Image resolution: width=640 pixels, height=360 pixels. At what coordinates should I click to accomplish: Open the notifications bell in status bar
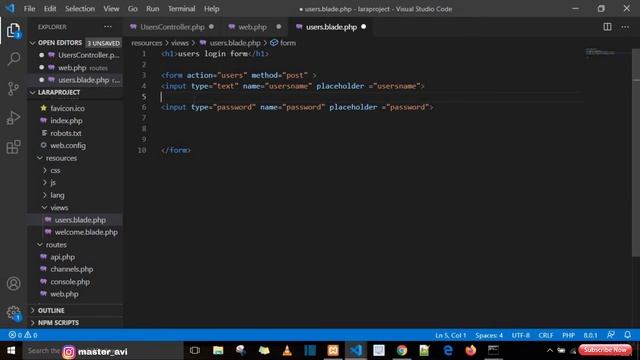click(627, 335)
